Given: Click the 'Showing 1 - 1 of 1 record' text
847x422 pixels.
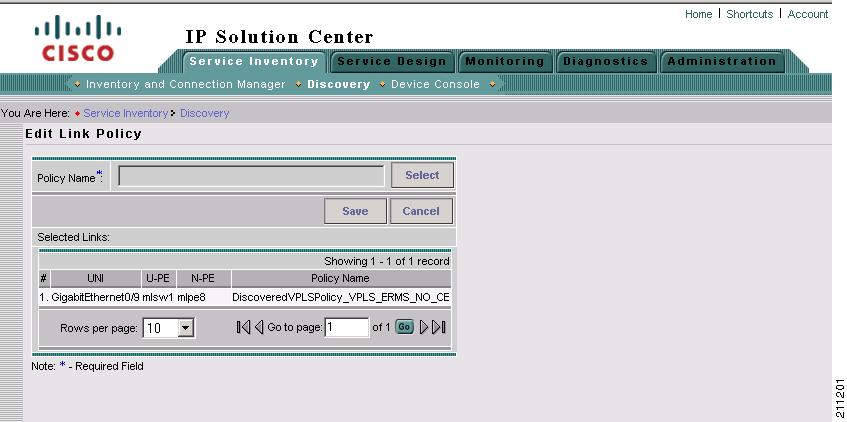Looking at the screenshot, I should (x=387, y=261).
